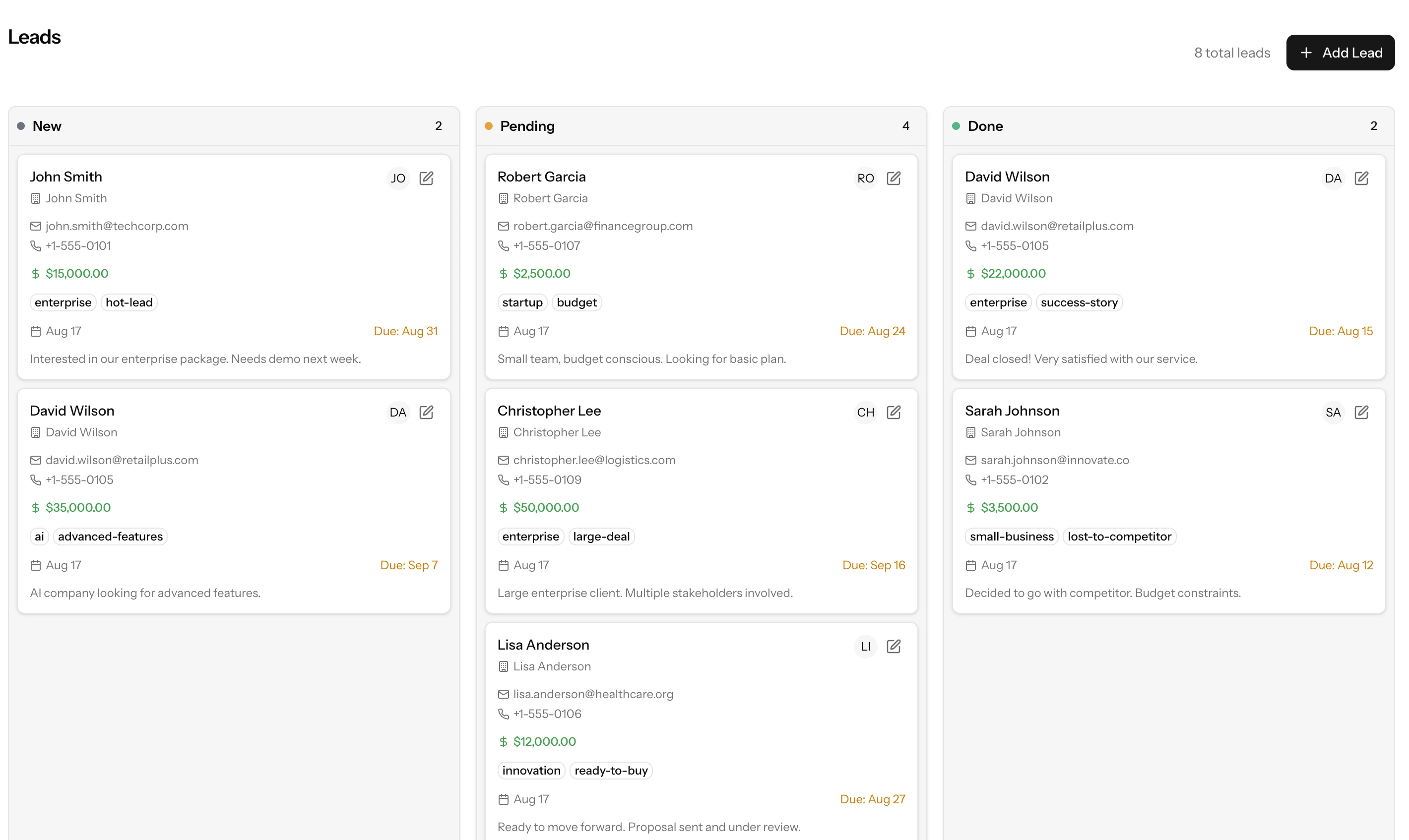This screenshot has width=1409, height=840.
Task: Click the SA avatar on Sarah Johnson's card
Action: 1334,412
